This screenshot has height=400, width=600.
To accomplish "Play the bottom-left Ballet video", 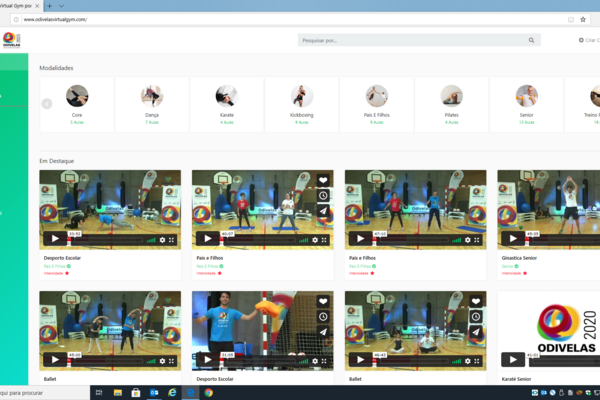I will [54, 359].
